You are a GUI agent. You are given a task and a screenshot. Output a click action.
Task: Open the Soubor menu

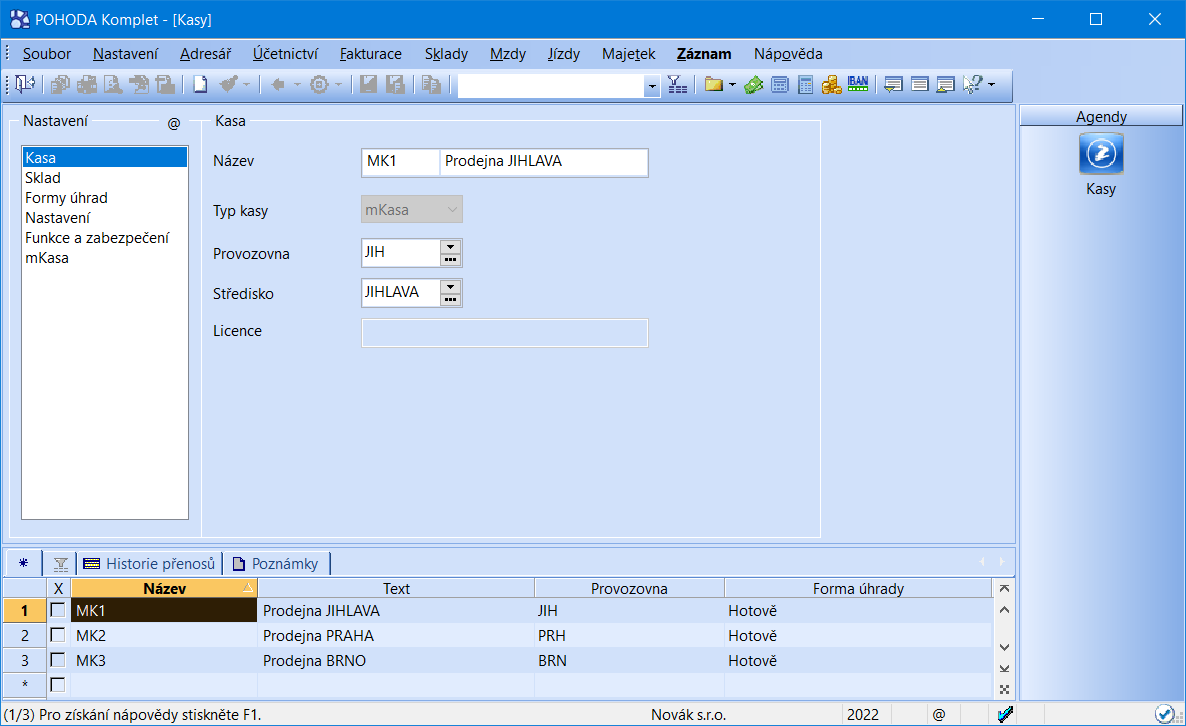[x=47, y=54]
